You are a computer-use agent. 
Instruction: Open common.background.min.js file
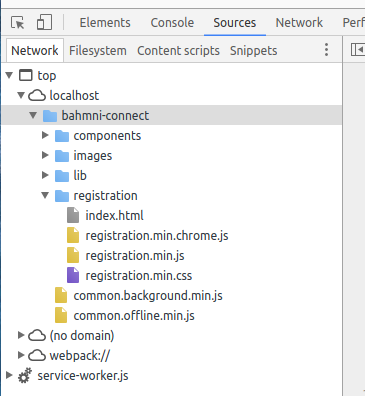click(x=148, y=296)
